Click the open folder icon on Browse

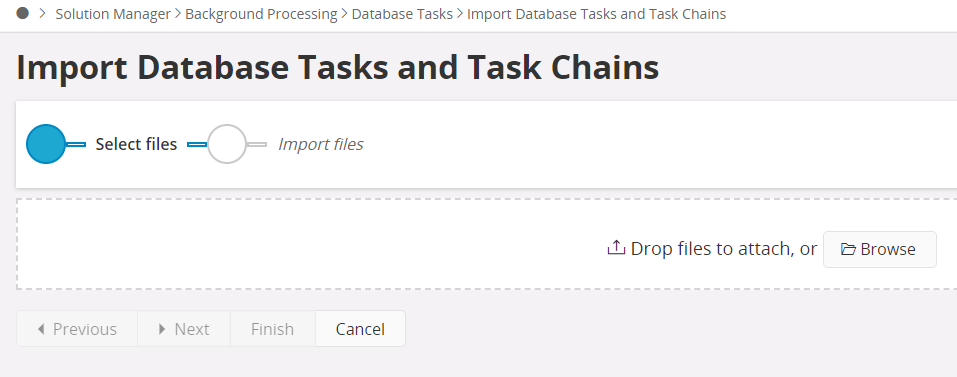click(x=848, y=249)
